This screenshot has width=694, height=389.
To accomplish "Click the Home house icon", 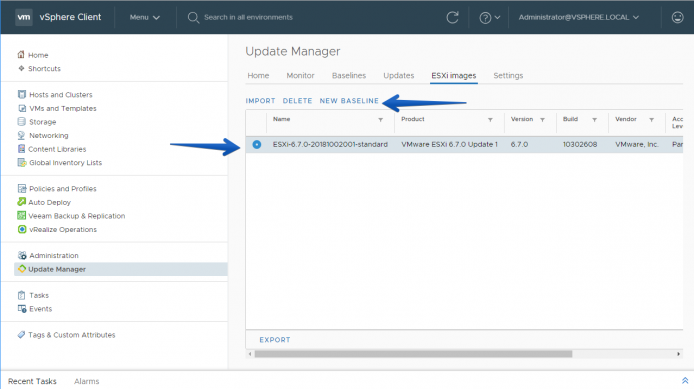I will [x=21, y=54].
